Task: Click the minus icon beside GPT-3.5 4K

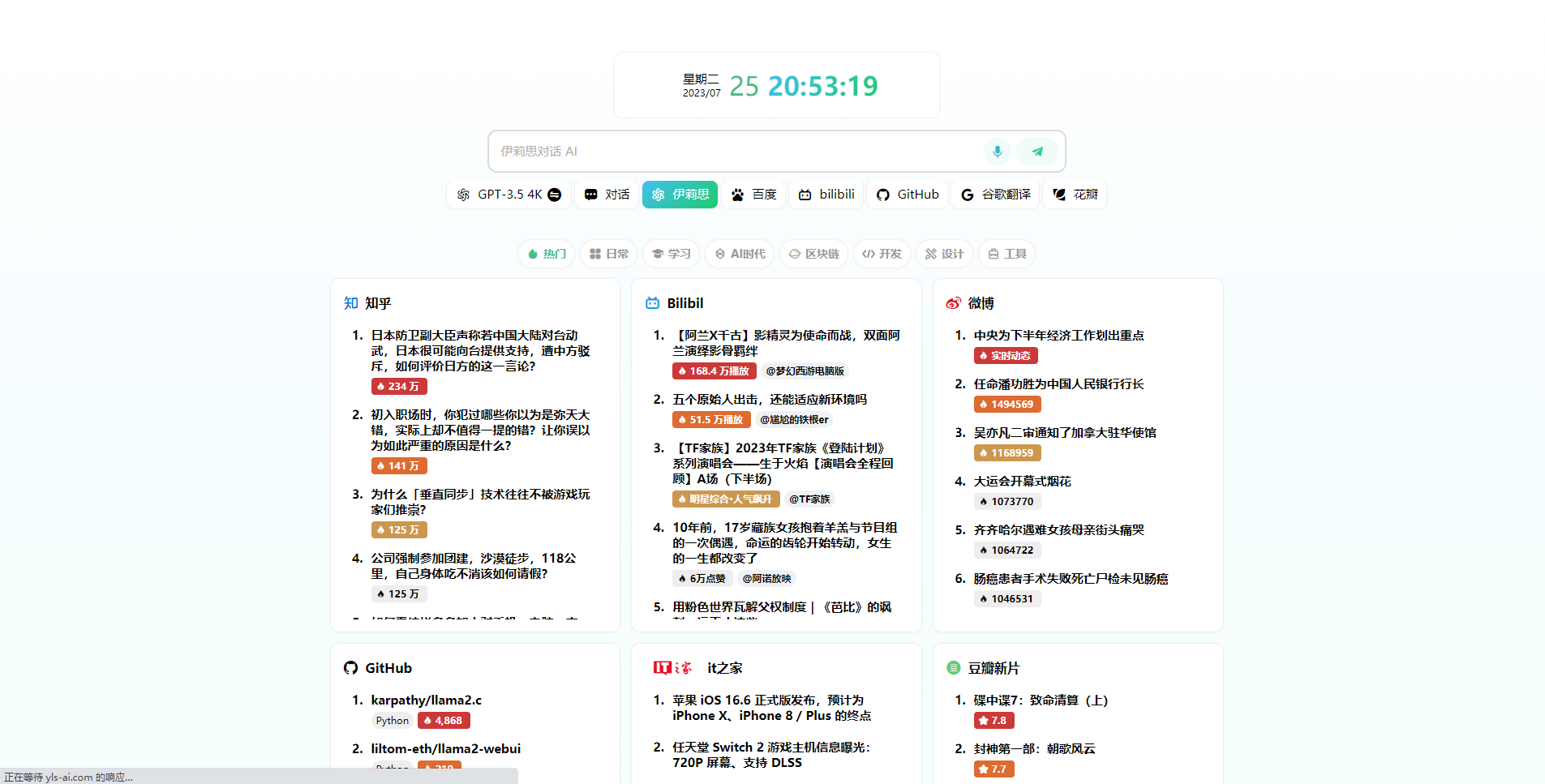Action: point(554,195)
